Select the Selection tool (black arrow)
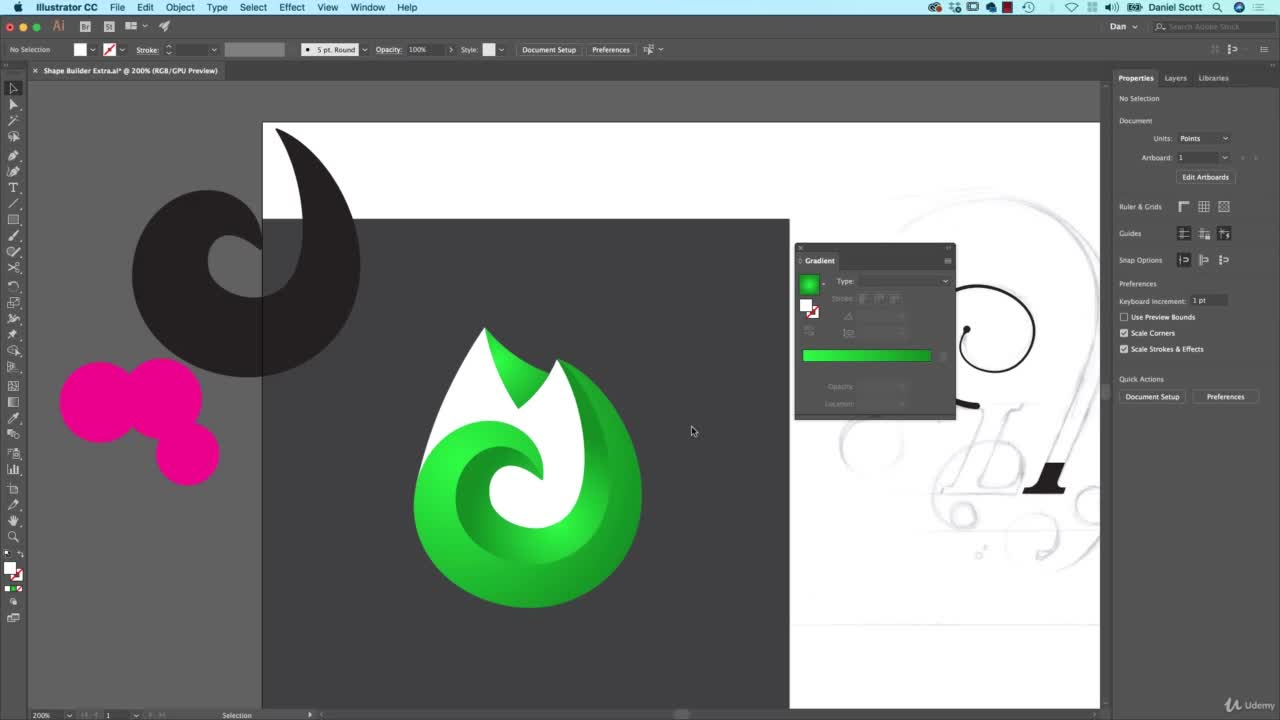The width and height of the screenshot is (1280, 720). [x=13, y=88]
